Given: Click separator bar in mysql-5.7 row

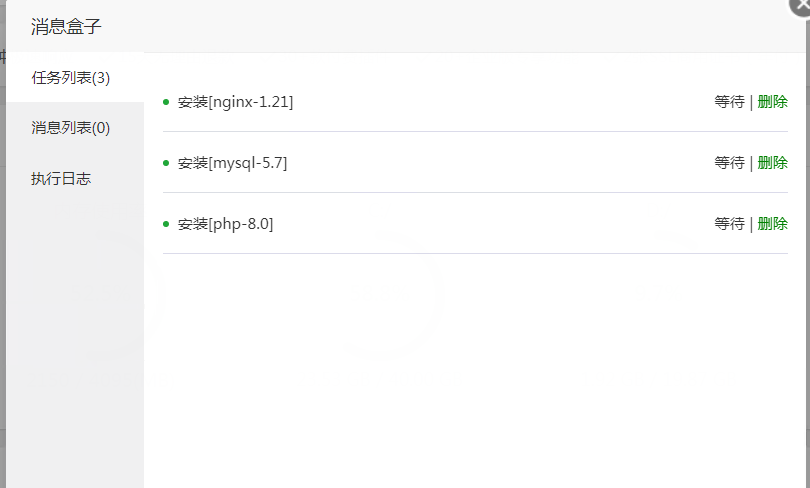Looking at the screenshot, I should [751, 163].
